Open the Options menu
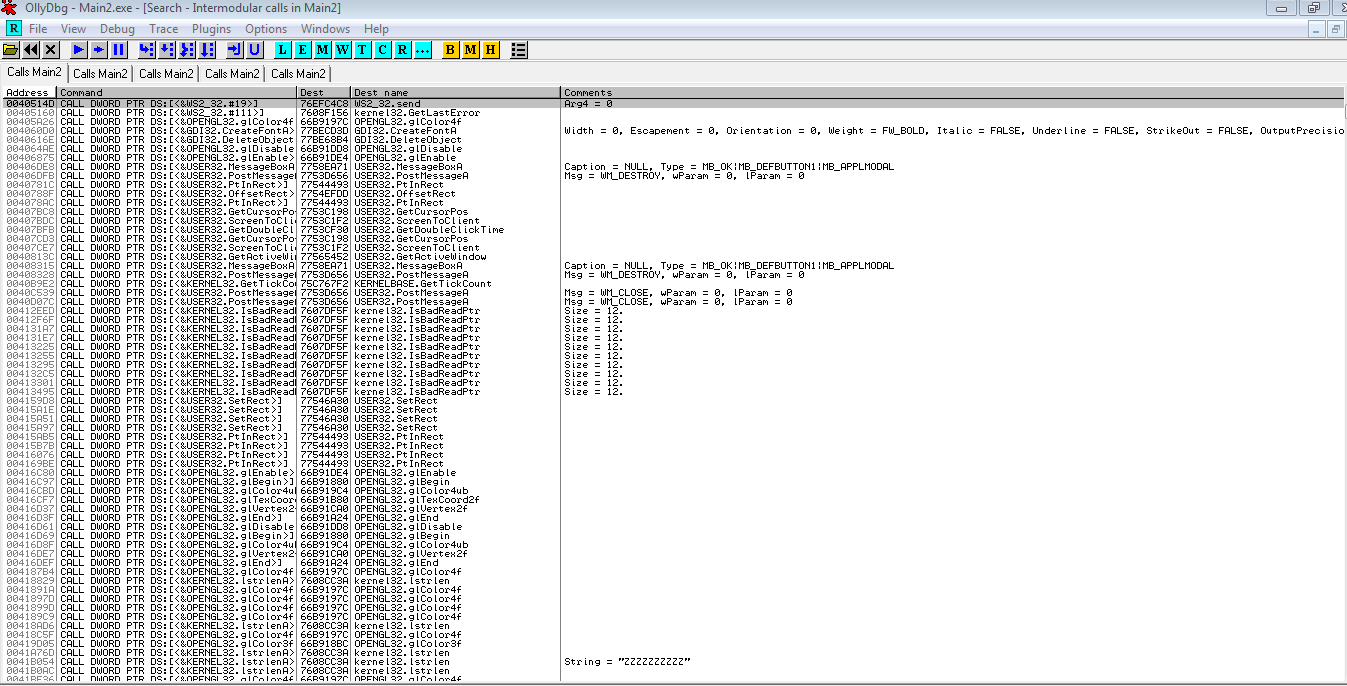Image resolution: width=1347 pixels, height=686 pixels. (266, 29)
